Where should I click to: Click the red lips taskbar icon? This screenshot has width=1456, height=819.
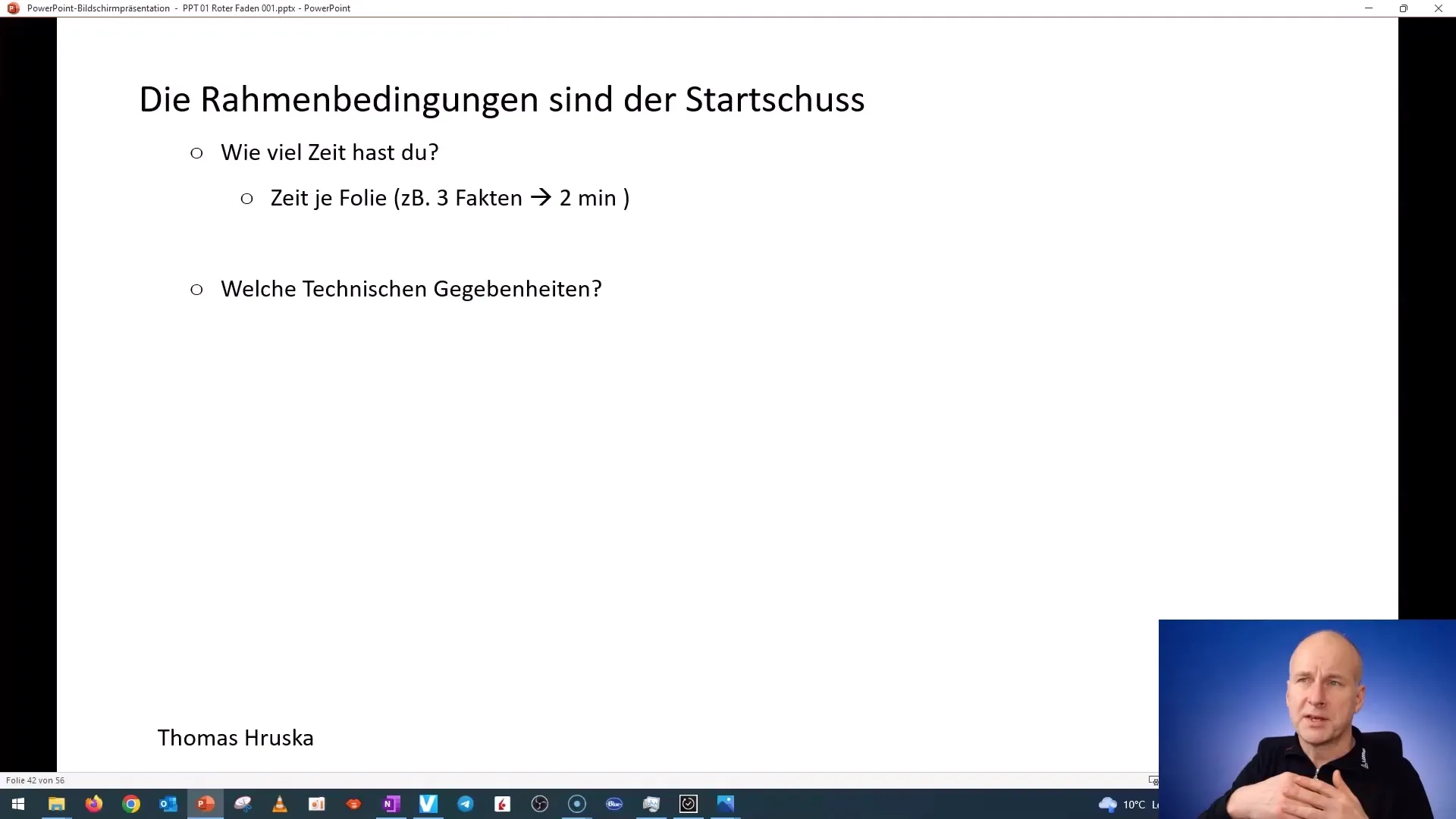tap(353, 804)
